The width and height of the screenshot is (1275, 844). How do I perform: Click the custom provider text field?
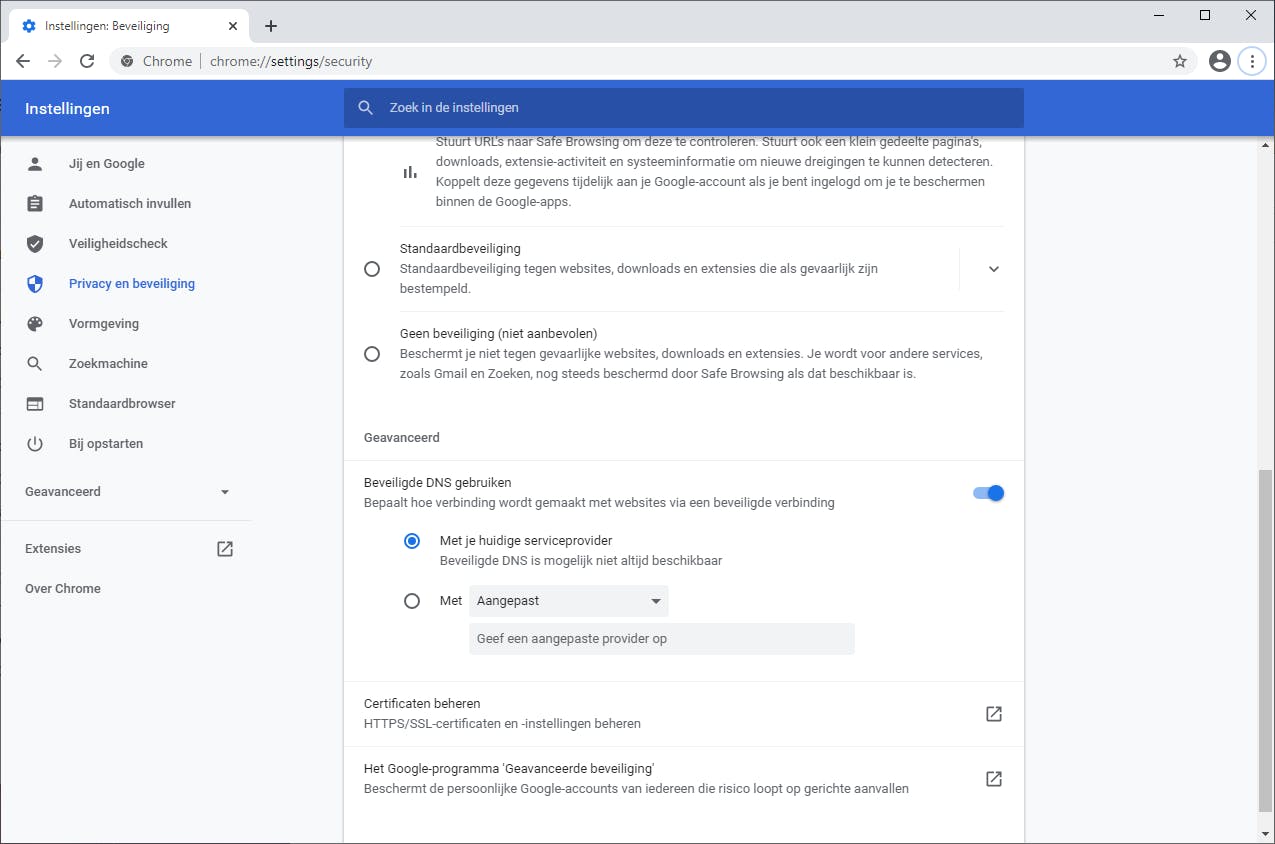coord(661,639)
